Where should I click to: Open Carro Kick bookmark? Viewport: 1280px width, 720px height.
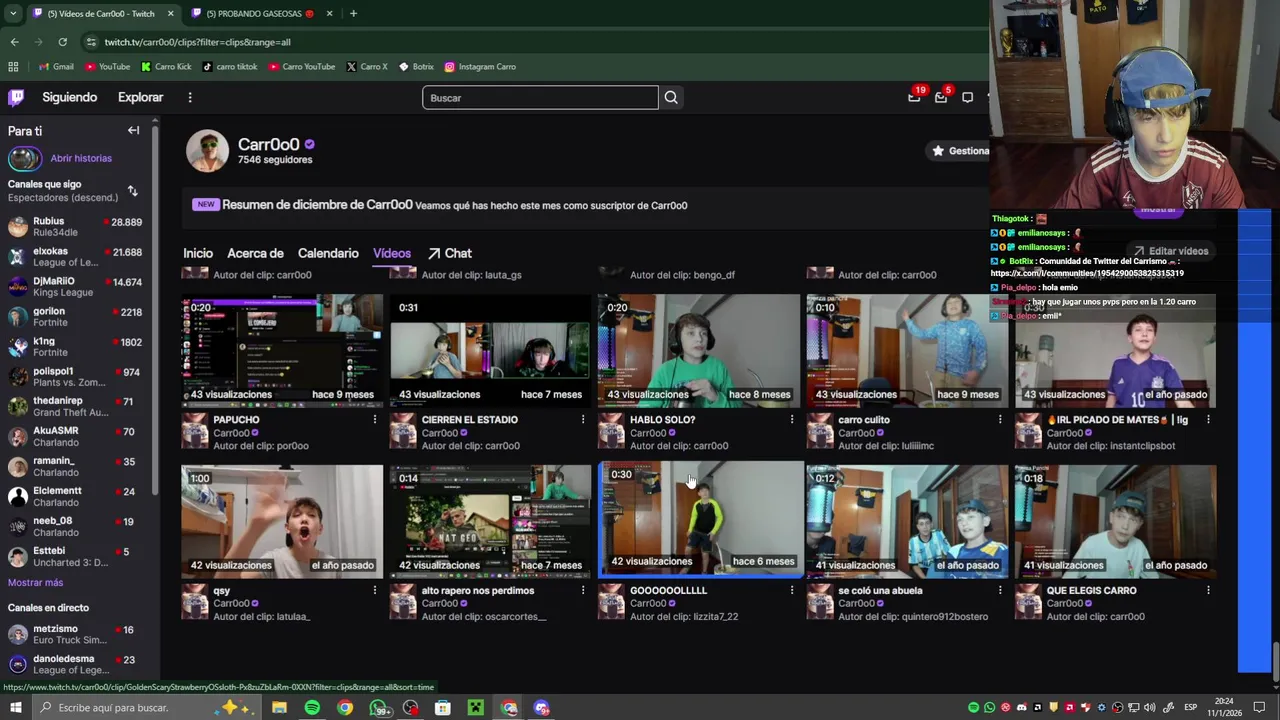coord(166,67)
